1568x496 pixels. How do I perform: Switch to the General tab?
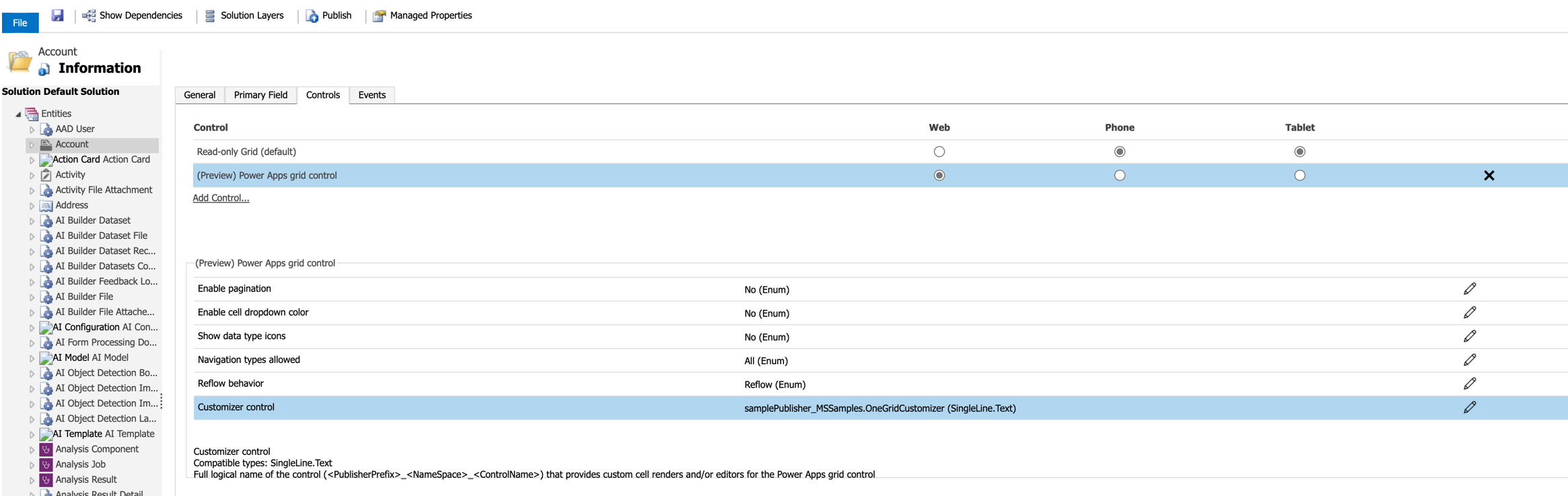click(200, 95)
